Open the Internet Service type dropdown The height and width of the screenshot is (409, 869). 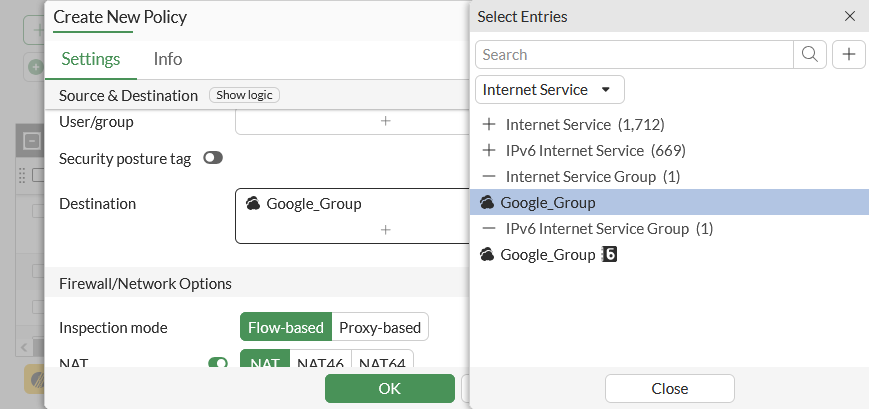[549, 90]
